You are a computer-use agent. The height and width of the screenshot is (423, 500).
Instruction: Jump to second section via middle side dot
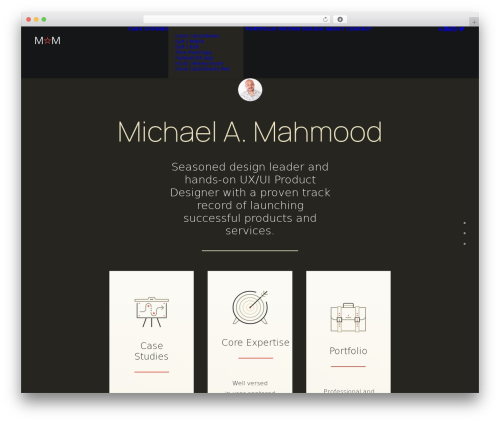[x=465, y=233]
